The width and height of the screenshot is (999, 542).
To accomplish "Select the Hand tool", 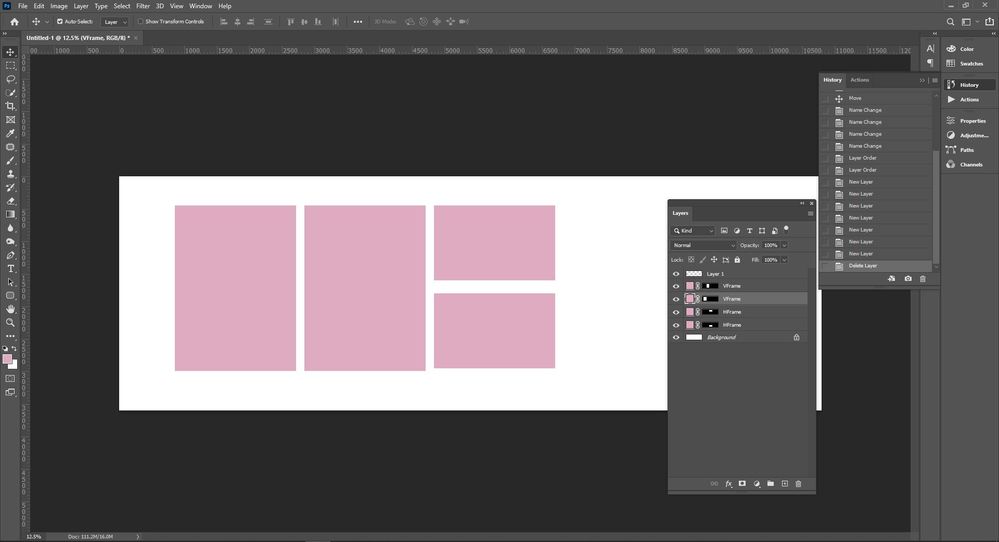I will pos(10,309).
